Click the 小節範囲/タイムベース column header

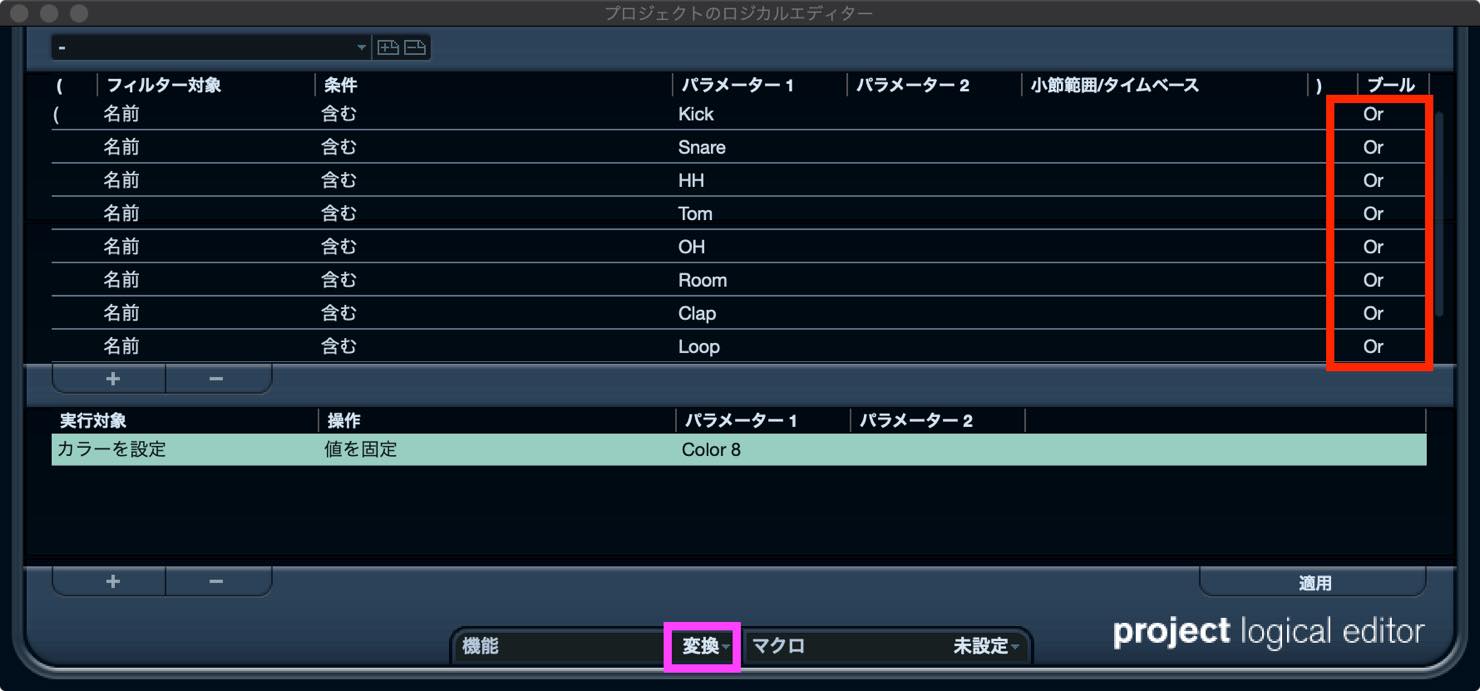tap(1114, 85)
